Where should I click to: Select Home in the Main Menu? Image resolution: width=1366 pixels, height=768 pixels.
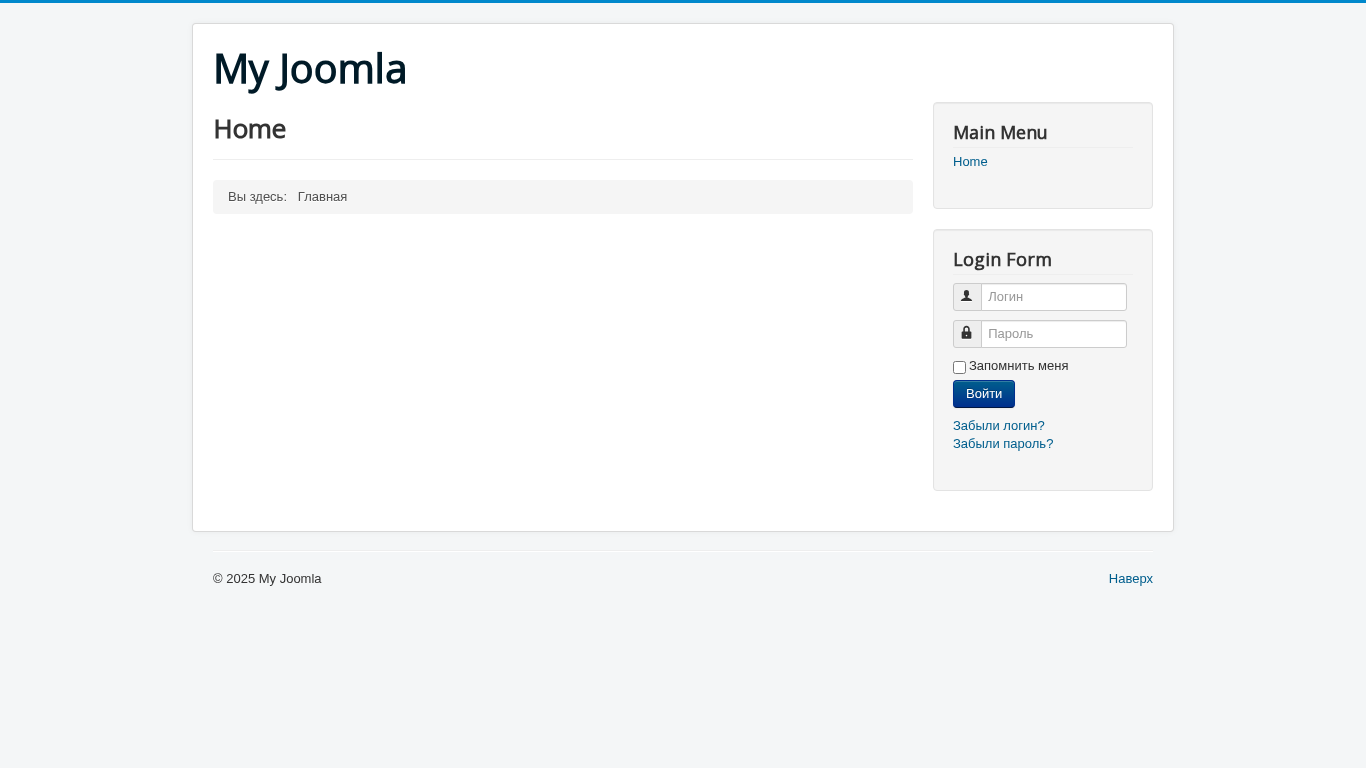click(x=970, y=162)
